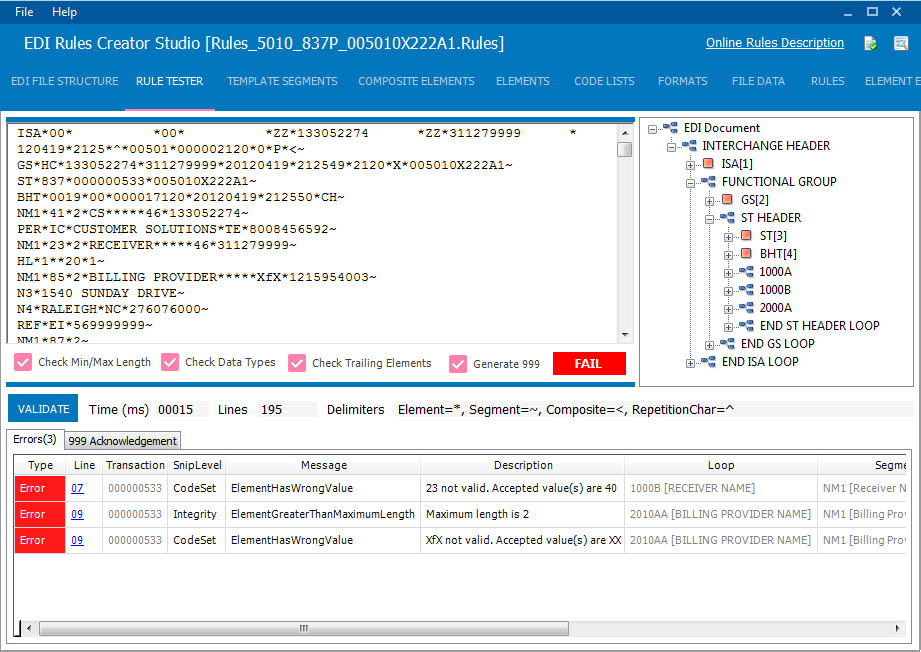
Task: Click the END ISA LOOP icon
Action: pyautogui.click(x=708, y=362)
